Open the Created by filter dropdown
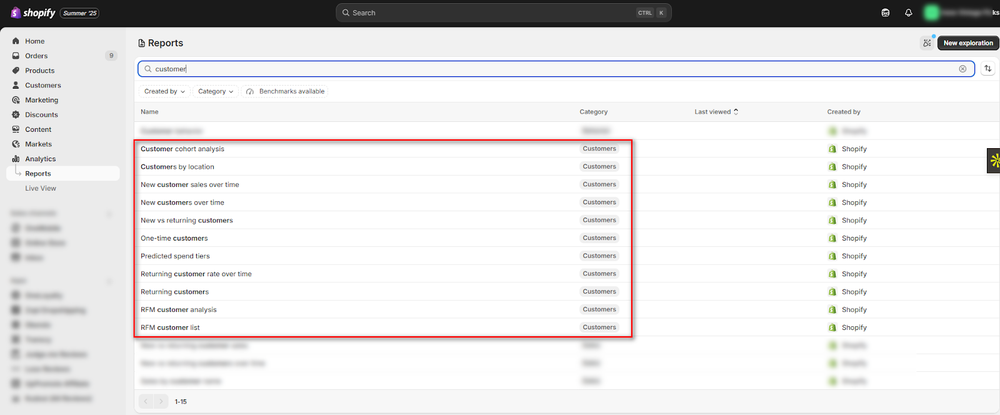Screen dimensions: 1000x415 point(165,92)
